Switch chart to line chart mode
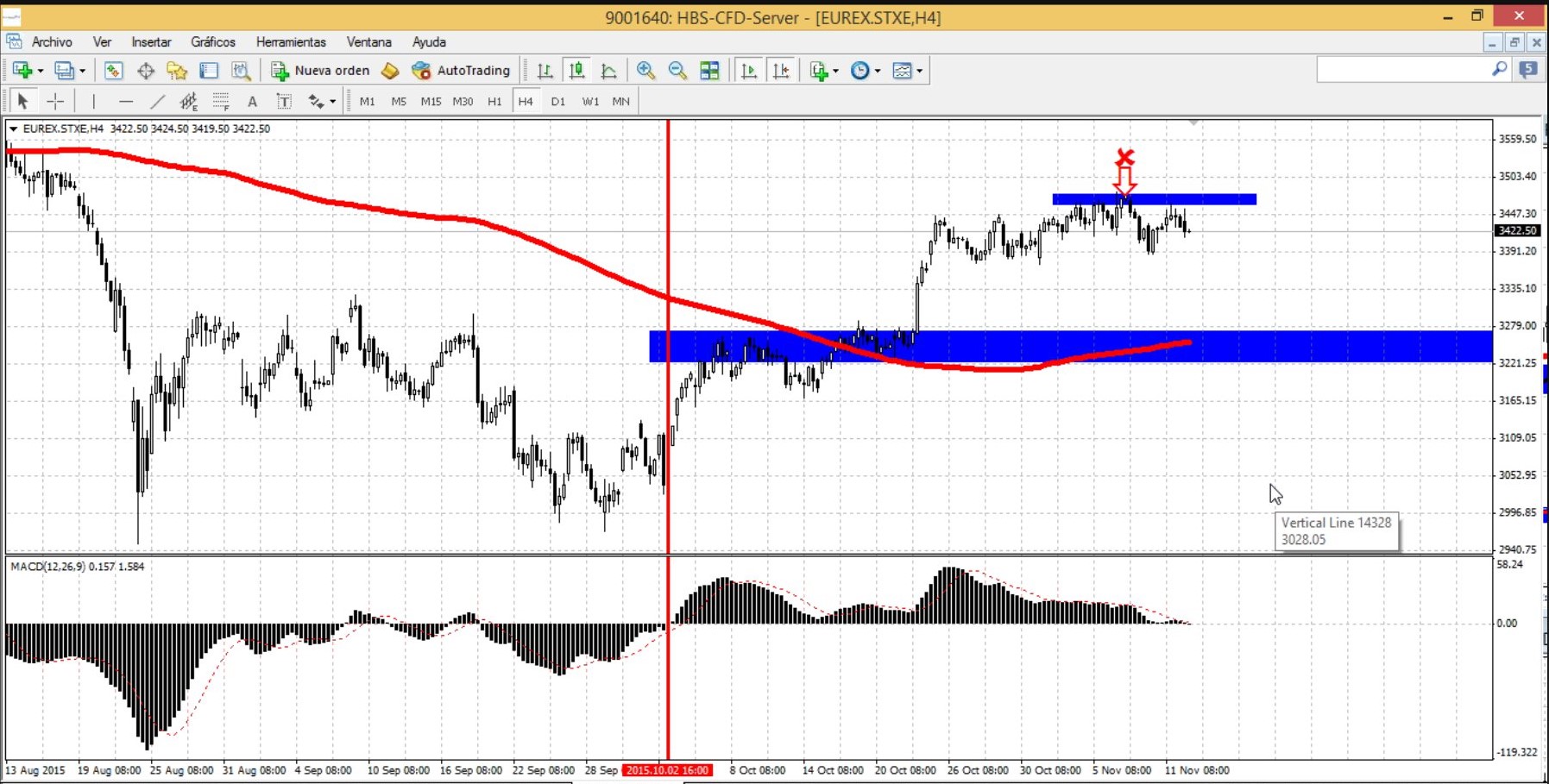The image size is (1549, 784). click(608, 71)
